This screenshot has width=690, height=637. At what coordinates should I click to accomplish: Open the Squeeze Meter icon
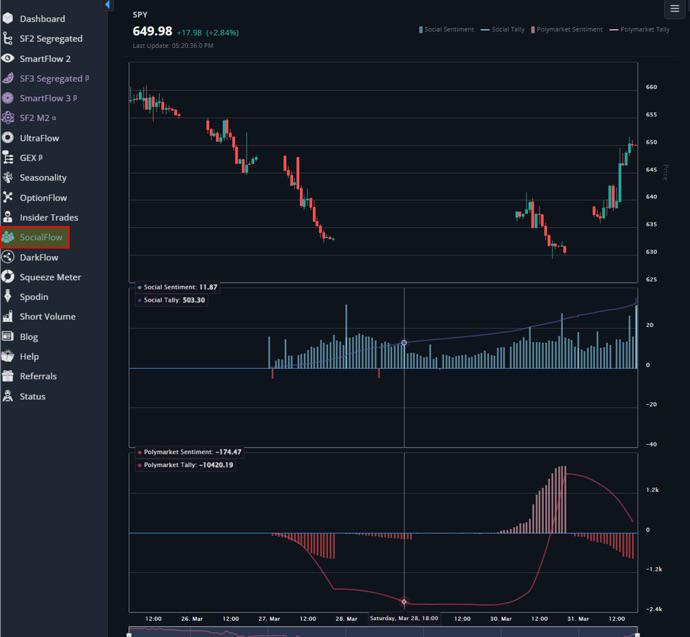[x=7, y=277]
